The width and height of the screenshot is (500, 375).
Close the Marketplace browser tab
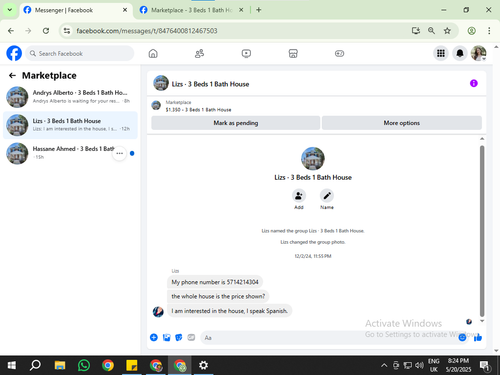241,10
